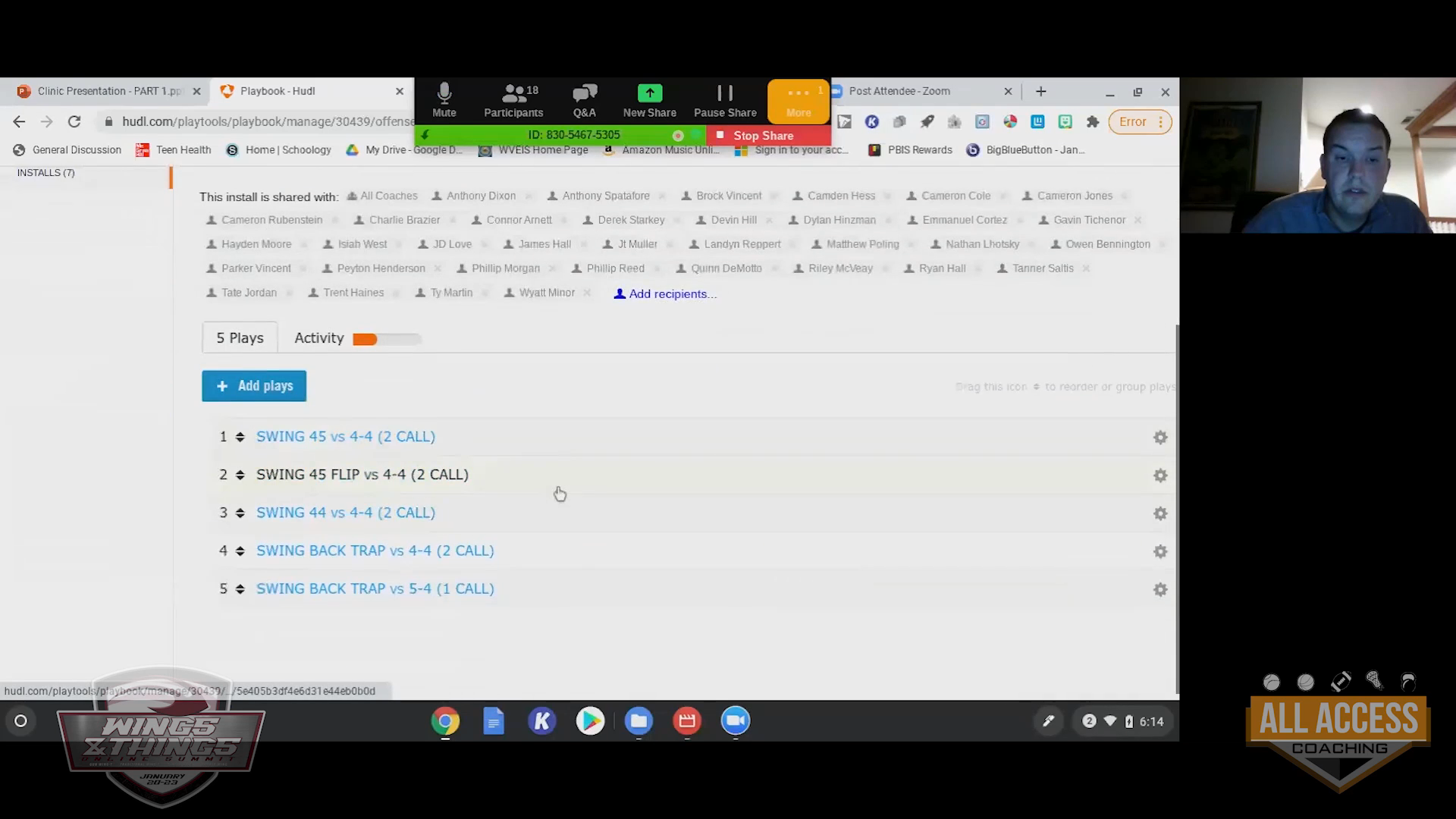Open settings gear for SWING 45 play

[x=1159, y=438]
